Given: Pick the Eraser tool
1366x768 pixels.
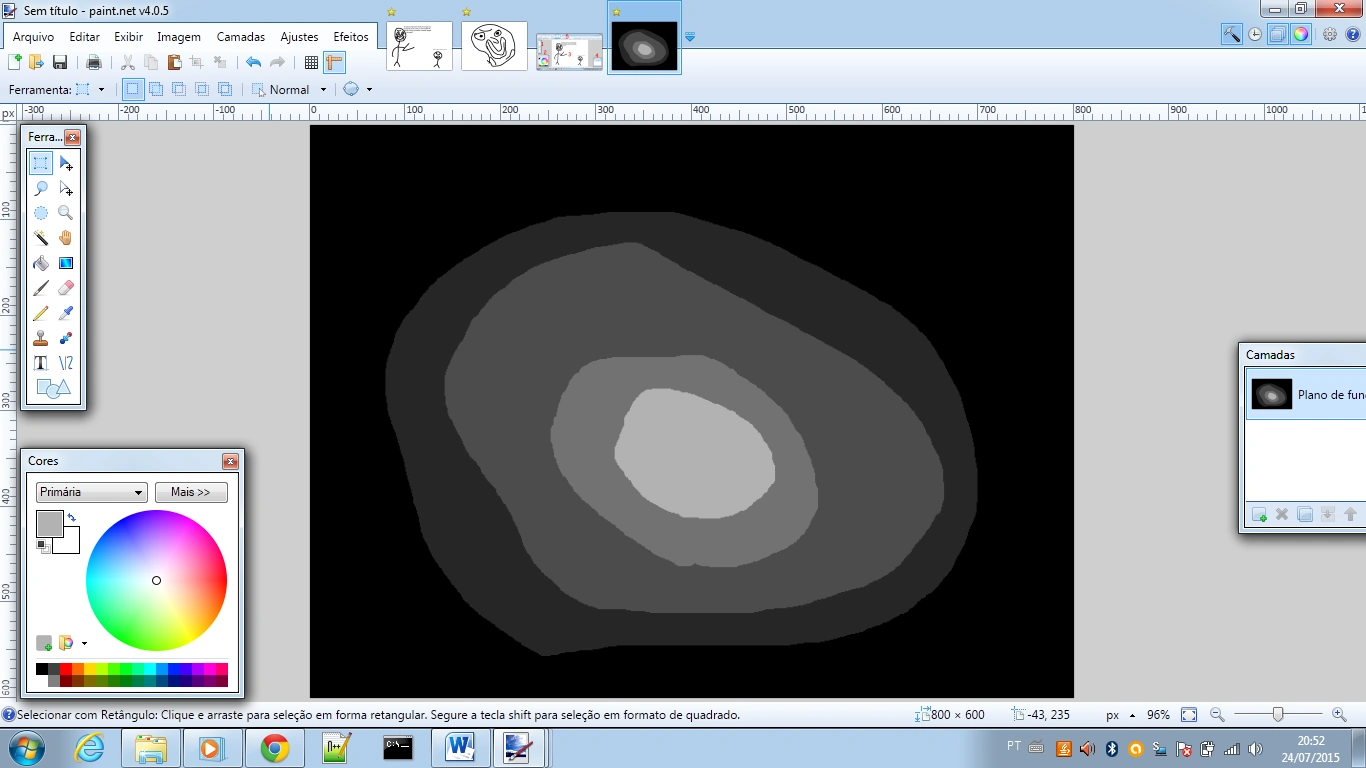Looking at the screenshot, I should pyautogui.click(x=66, y=288).
